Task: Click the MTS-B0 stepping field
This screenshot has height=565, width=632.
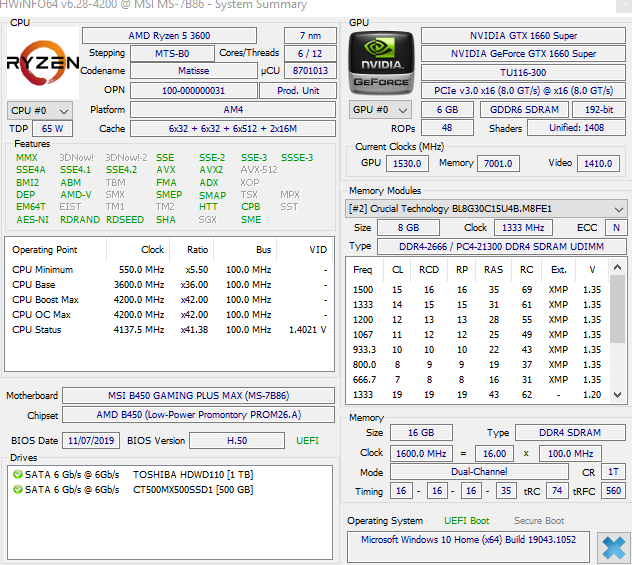Action: pos(172,54)
